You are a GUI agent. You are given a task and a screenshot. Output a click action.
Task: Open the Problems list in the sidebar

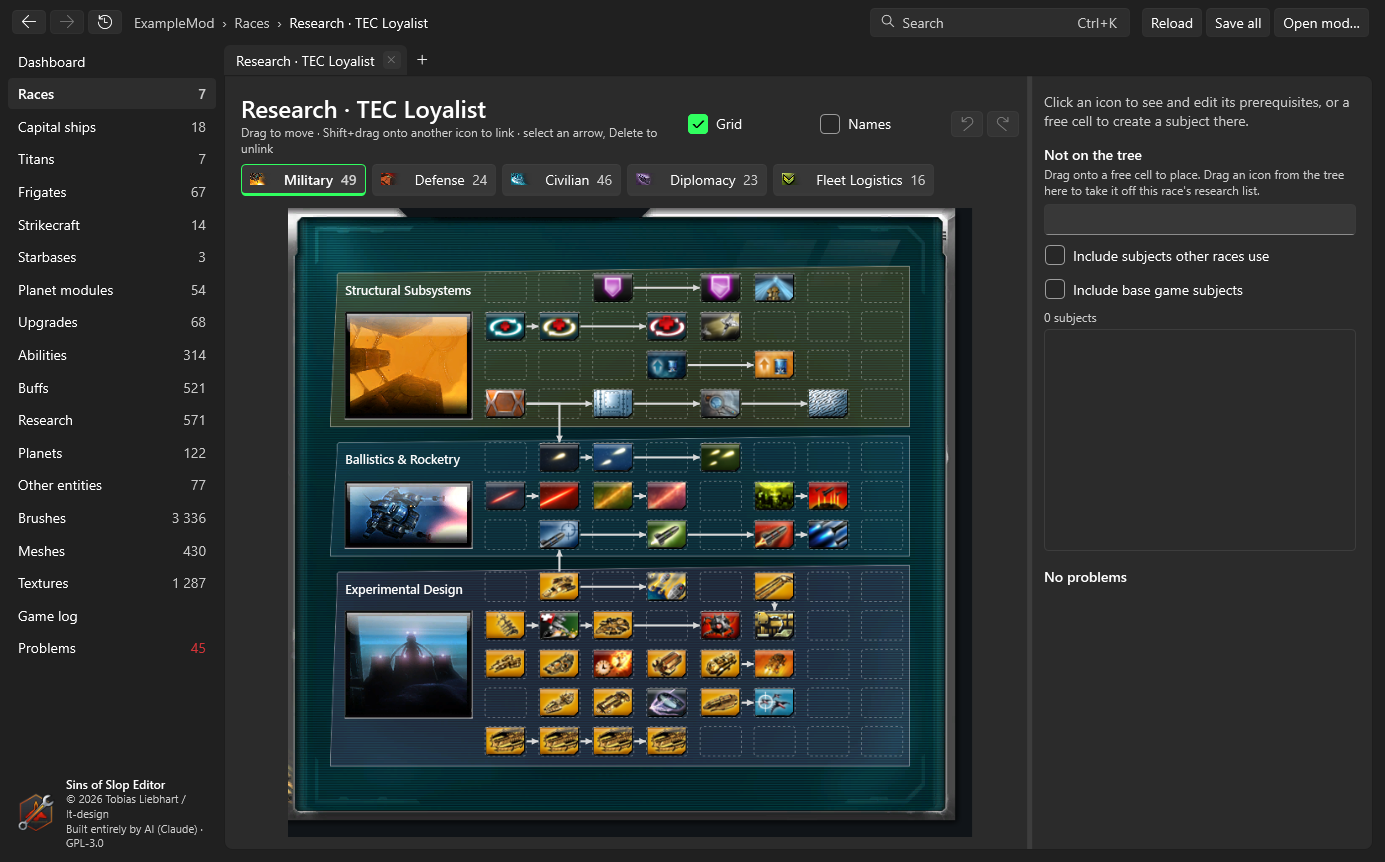click(112, 648)
